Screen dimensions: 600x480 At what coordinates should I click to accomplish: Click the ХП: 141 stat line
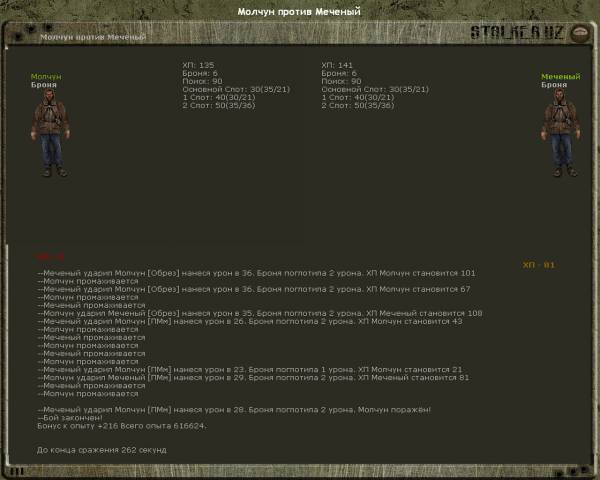(x=337, y=65)
